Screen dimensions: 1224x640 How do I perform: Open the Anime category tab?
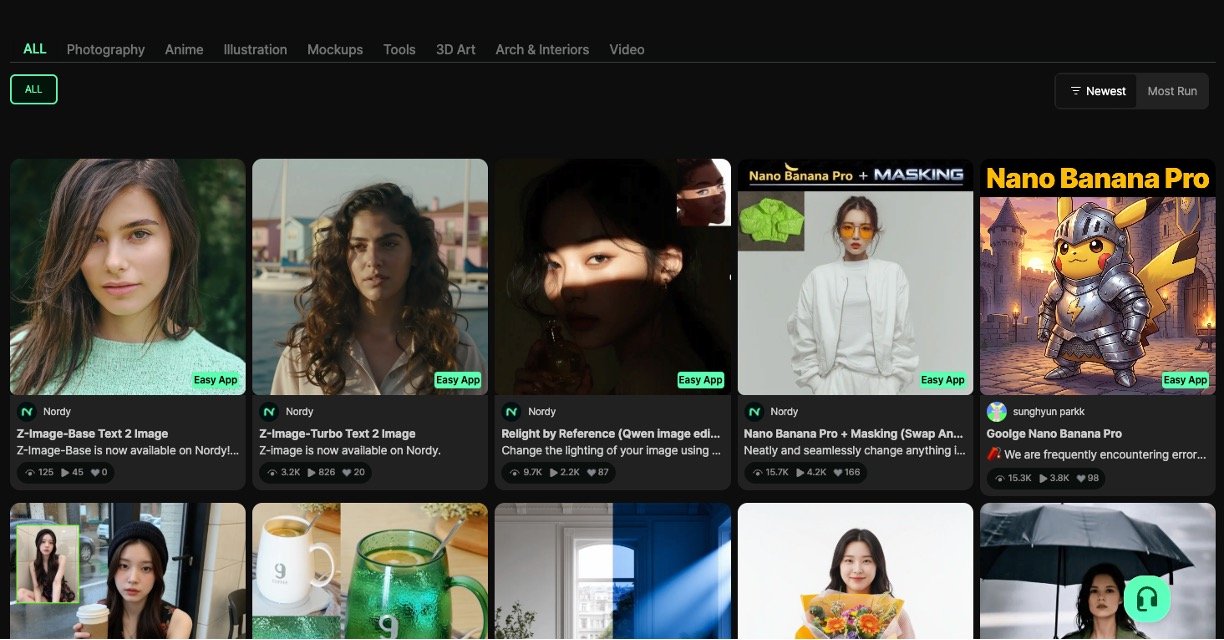pos(184,49)
